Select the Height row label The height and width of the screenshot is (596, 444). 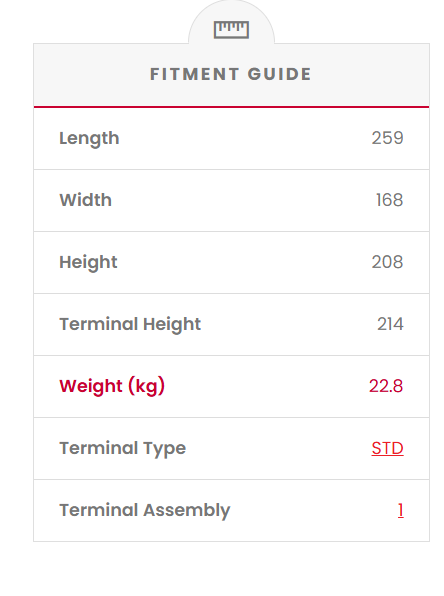[x=88, y=262]
